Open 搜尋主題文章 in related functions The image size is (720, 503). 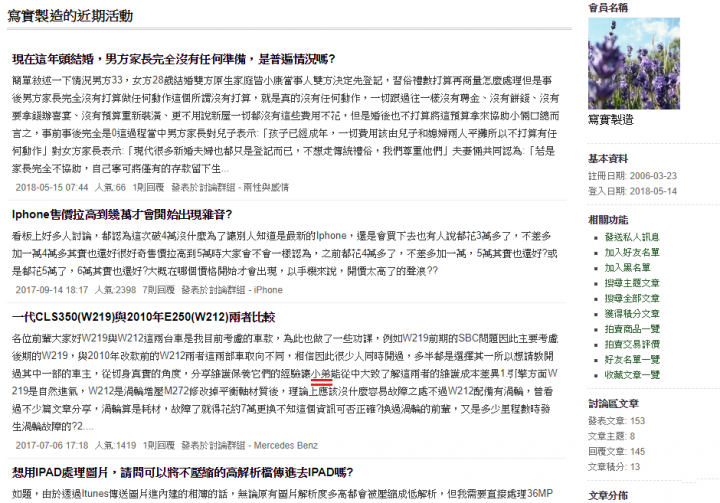tap(632, 283)
